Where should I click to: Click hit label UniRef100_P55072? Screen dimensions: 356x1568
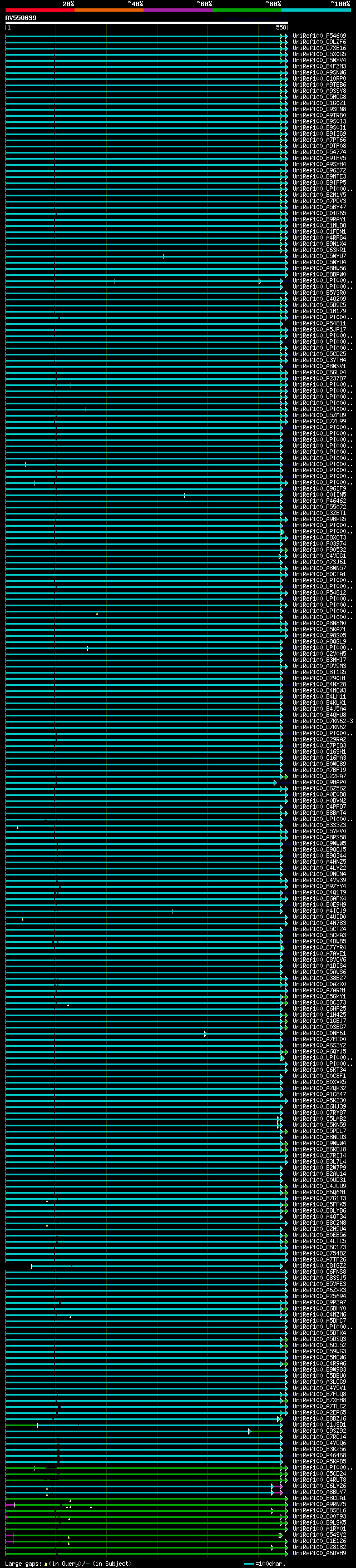point(319,507)
